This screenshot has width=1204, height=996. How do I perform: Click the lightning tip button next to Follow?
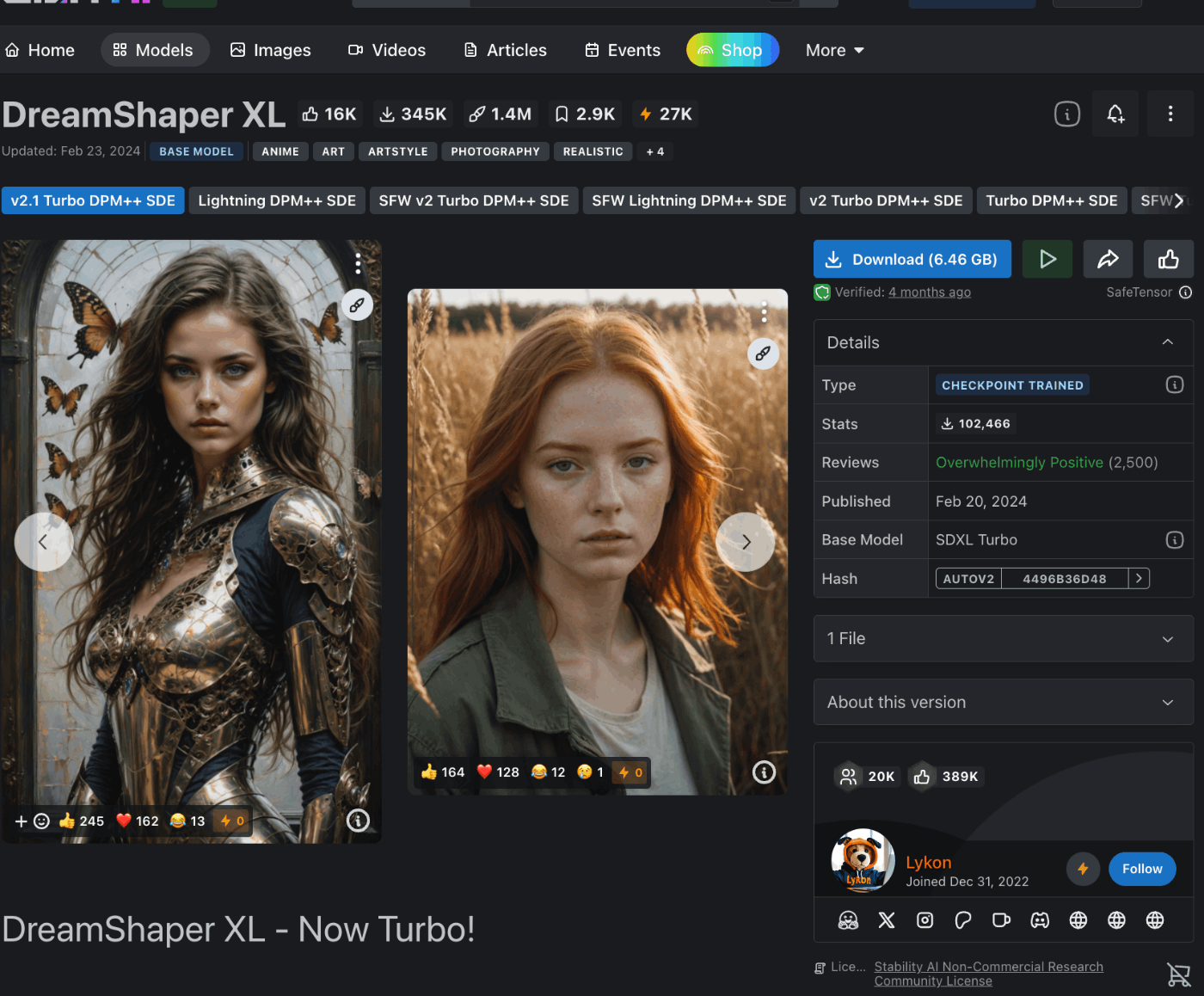point(1083,869)
